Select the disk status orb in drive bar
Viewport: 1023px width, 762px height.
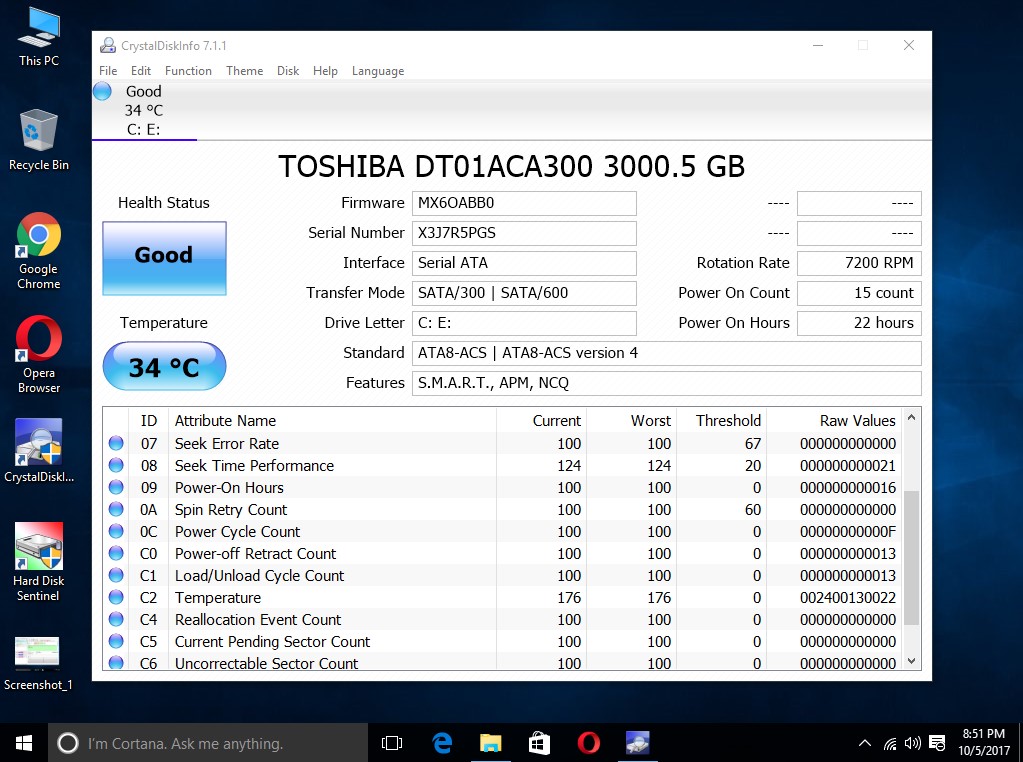[103, 92]
